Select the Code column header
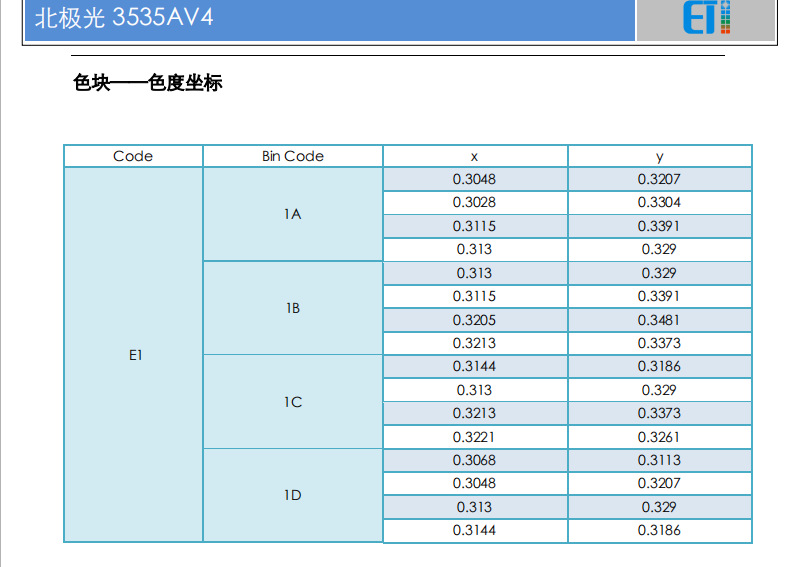The width and height of the screenshot is (793, 567). click(x=133, y=156)
